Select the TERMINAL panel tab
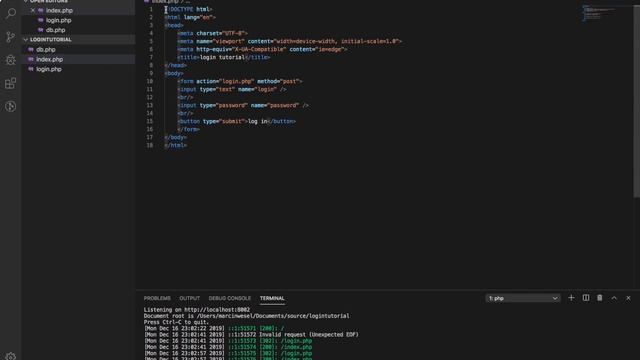The height and width of the screenshot is (360, 640). [x=272, y=298]
